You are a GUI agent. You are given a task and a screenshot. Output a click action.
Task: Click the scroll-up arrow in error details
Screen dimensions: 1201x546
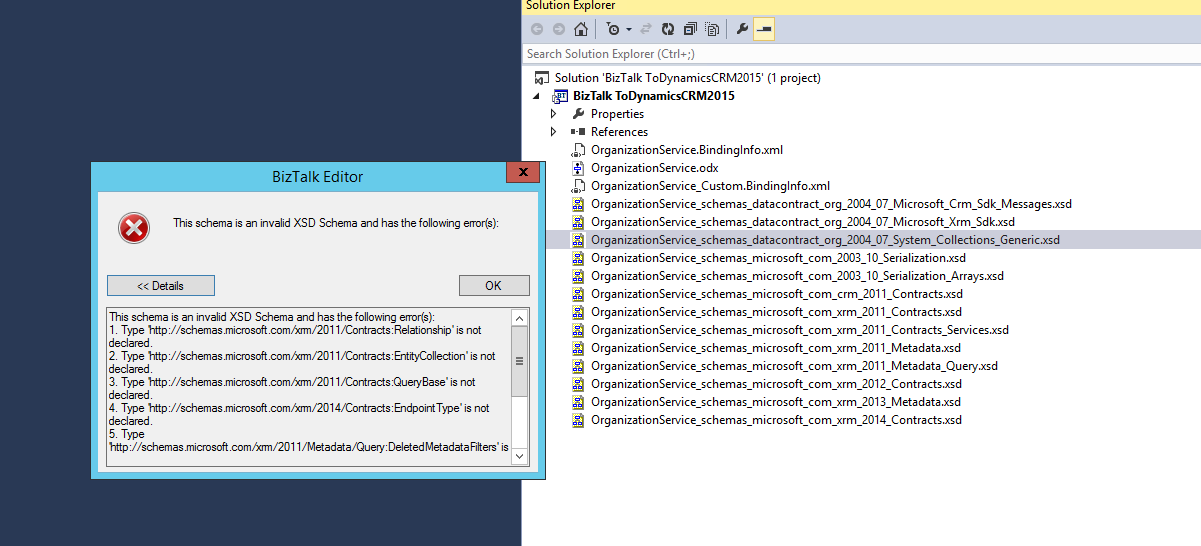click(519, 318)
